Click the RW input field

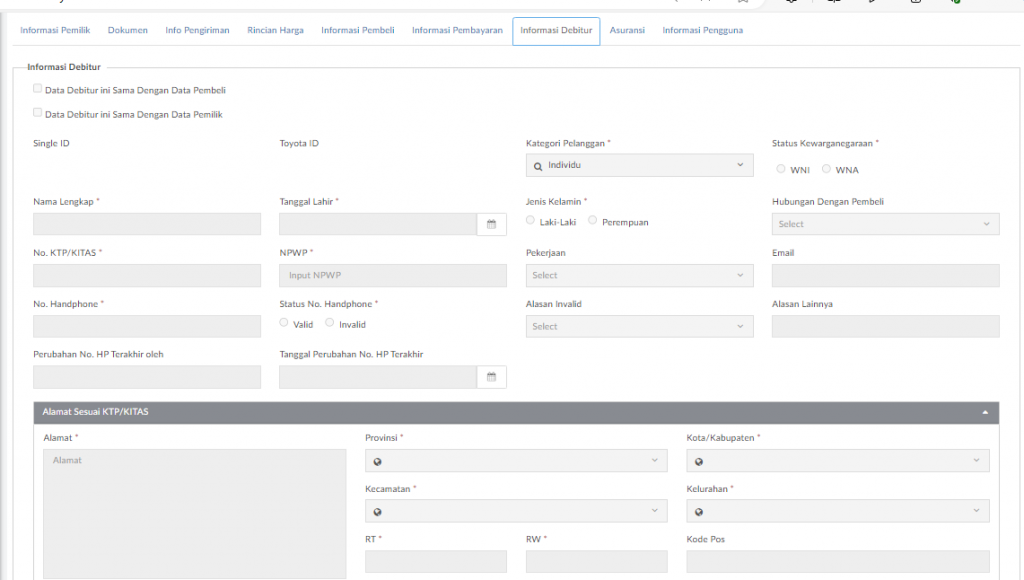pos(597,562)
